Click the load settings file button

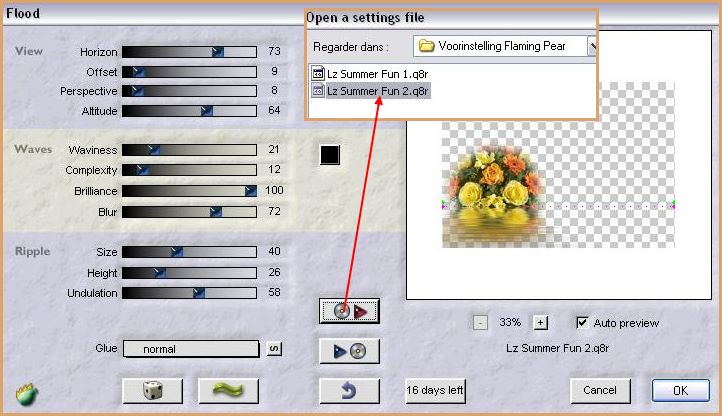349,311
